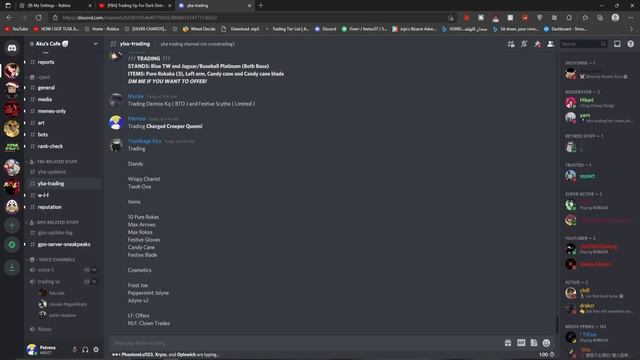Go back with browser back arrow
640x360 pixels.
pos(9,18)
